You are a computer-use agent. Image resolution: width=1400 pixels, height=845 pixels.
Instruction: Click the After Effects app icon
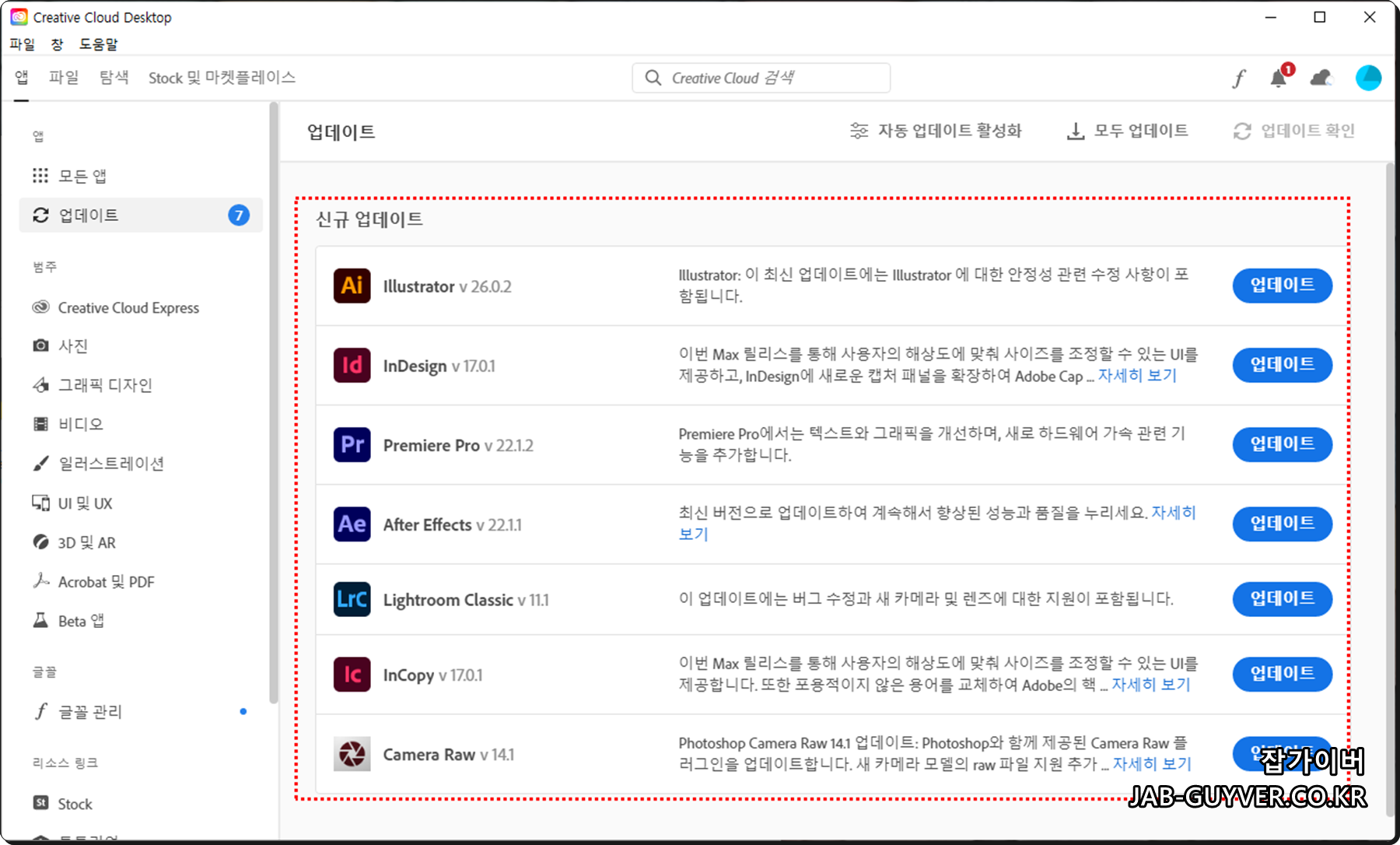tap(352, 524)
